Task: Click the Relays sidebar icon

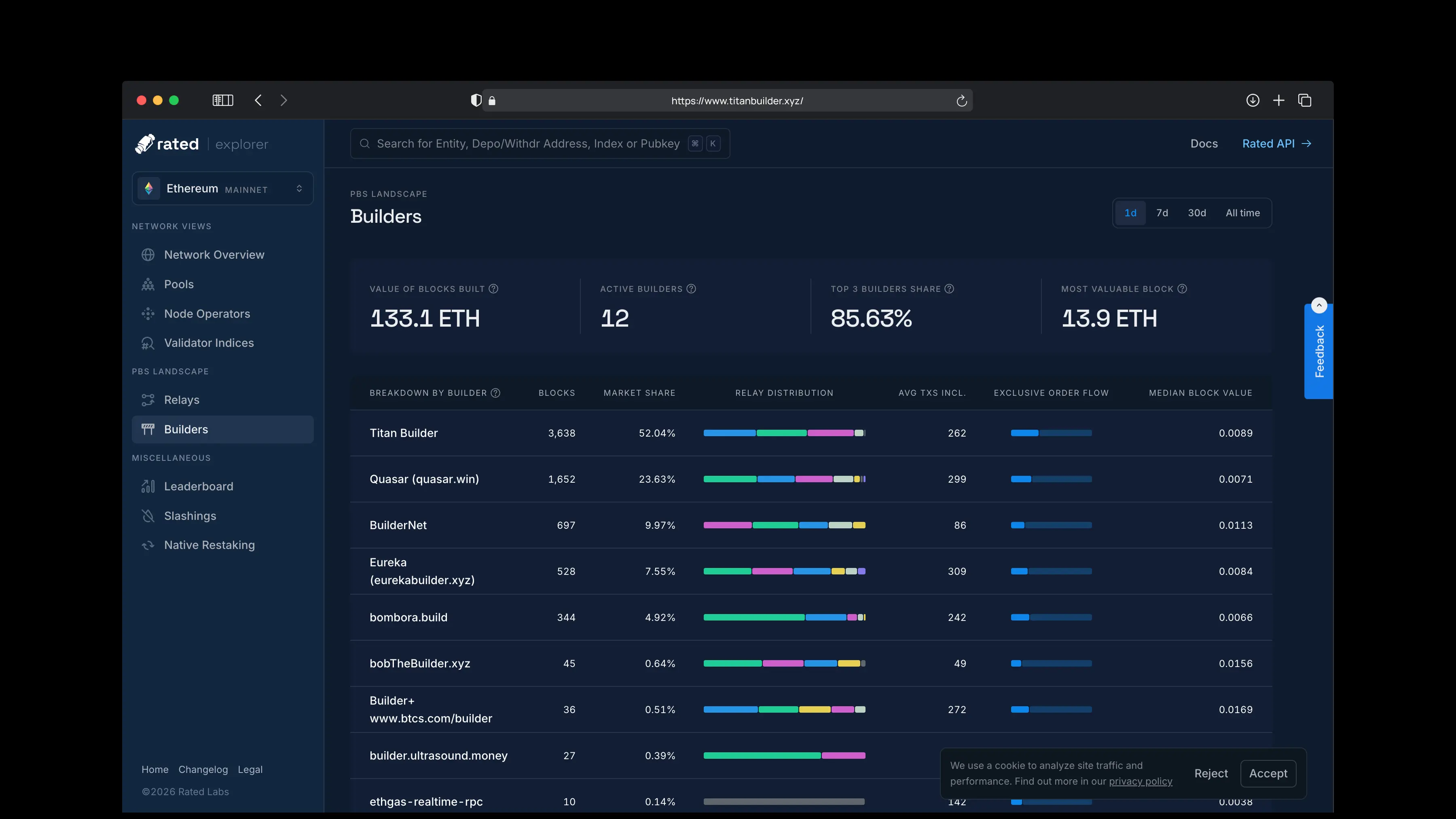Action: point(148,400)
